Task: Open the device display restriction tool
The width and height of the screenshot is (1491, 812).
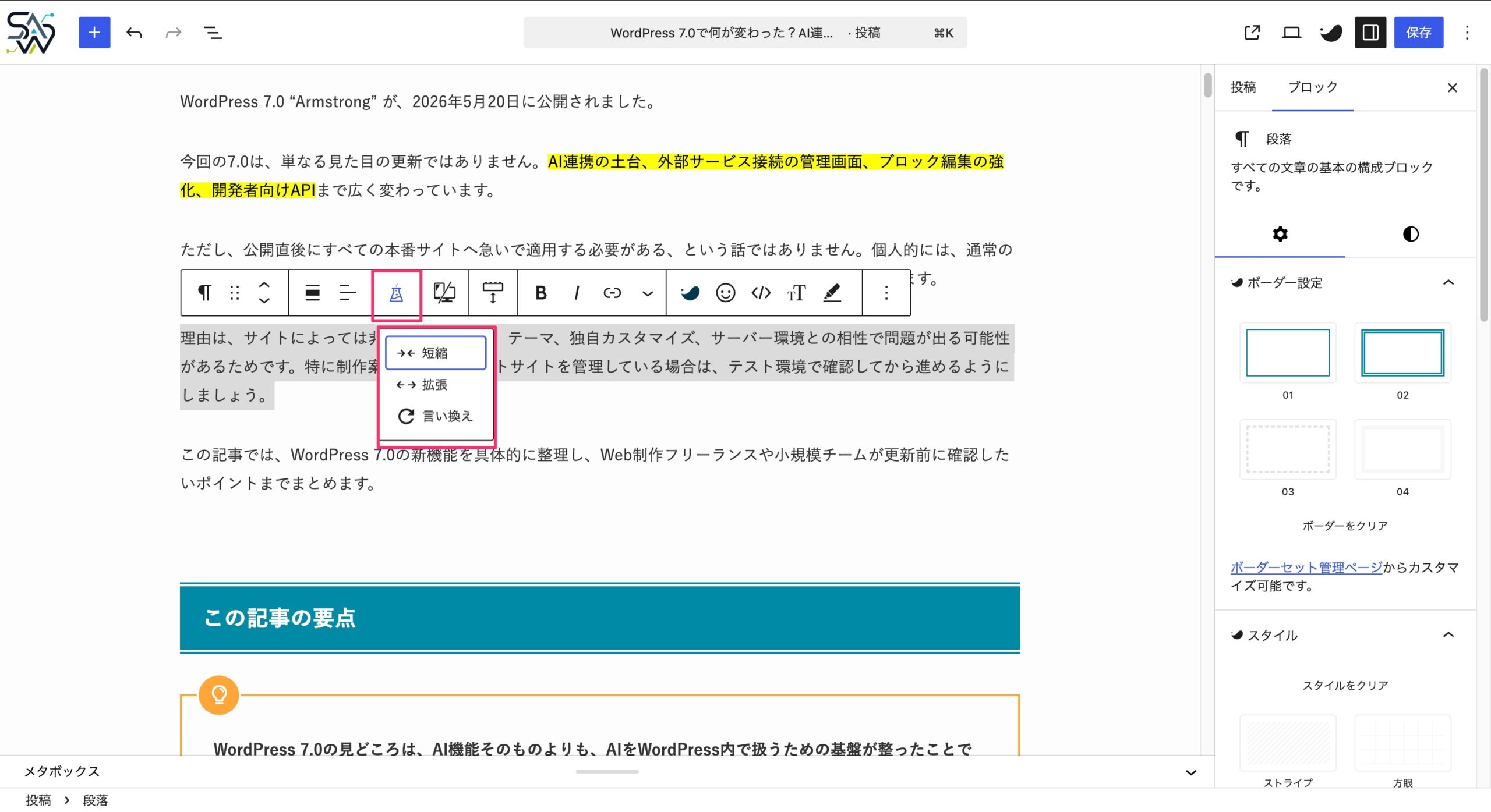Action: [x=445, y=293]
